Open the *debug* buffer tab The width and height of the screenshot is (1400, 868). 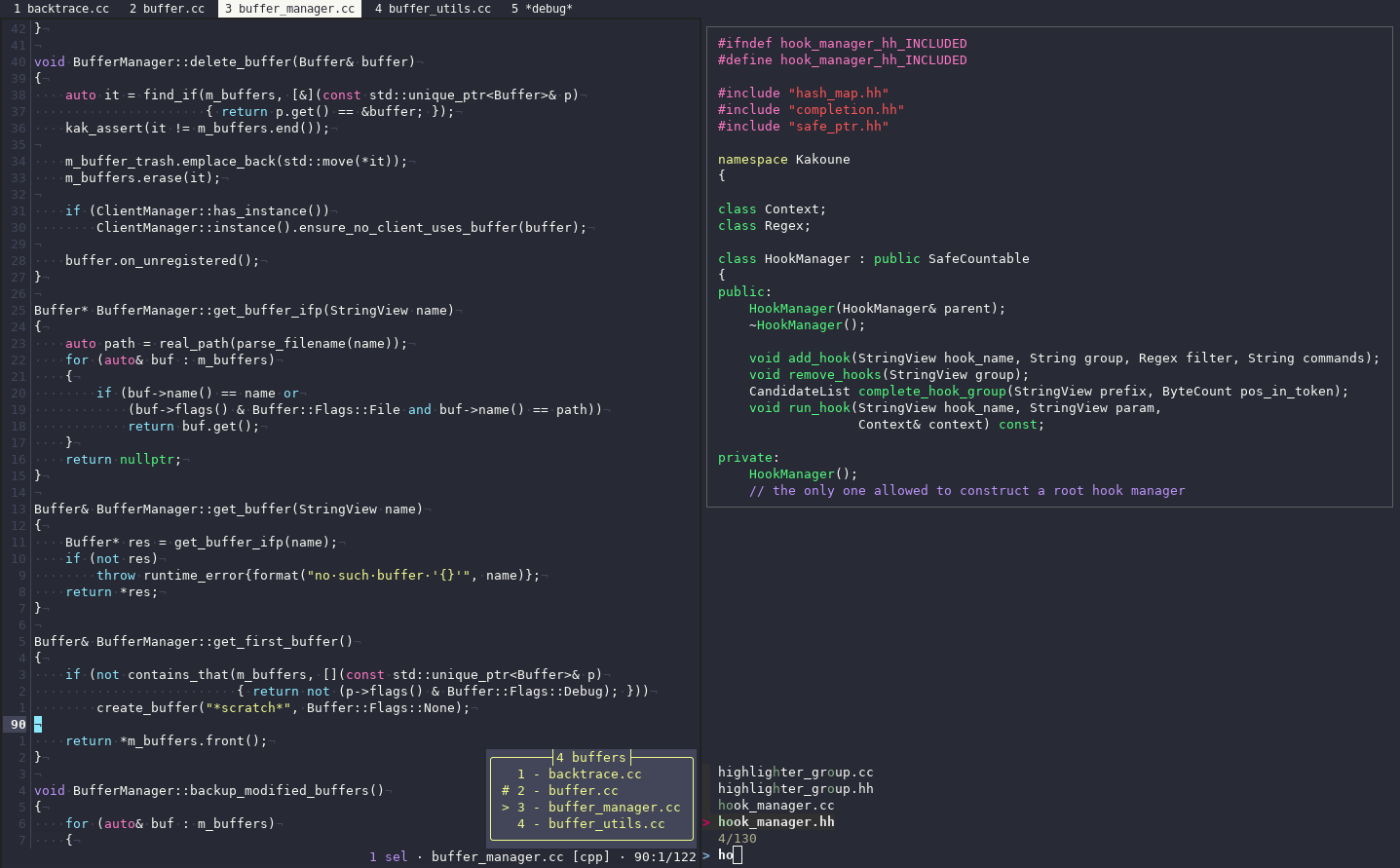[x=542, y=9]
